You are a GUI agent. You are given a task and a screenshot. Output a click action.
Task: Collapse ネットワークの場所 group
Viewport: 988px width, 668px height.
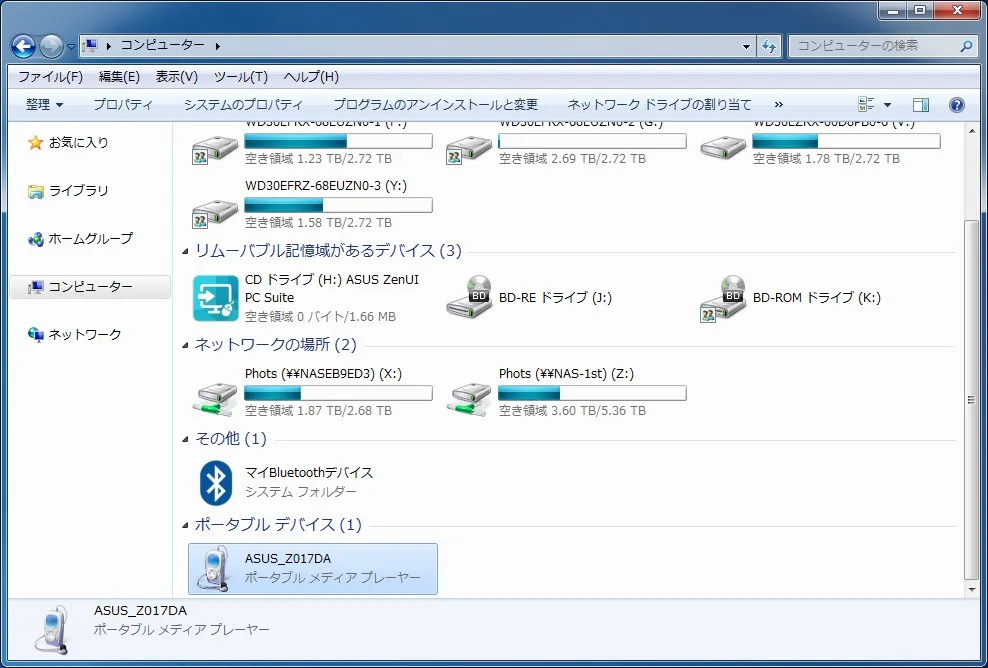tap(185, 346)
